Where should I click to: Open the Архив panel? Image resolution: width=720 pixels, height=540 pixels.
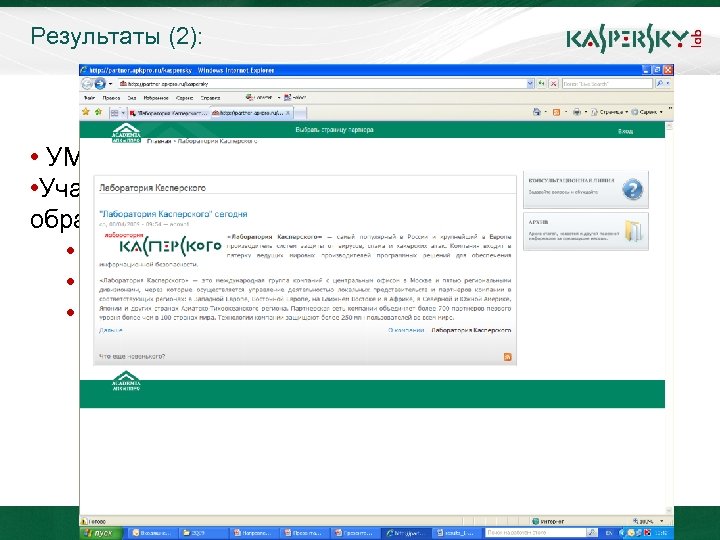click(x=586, y=231)
